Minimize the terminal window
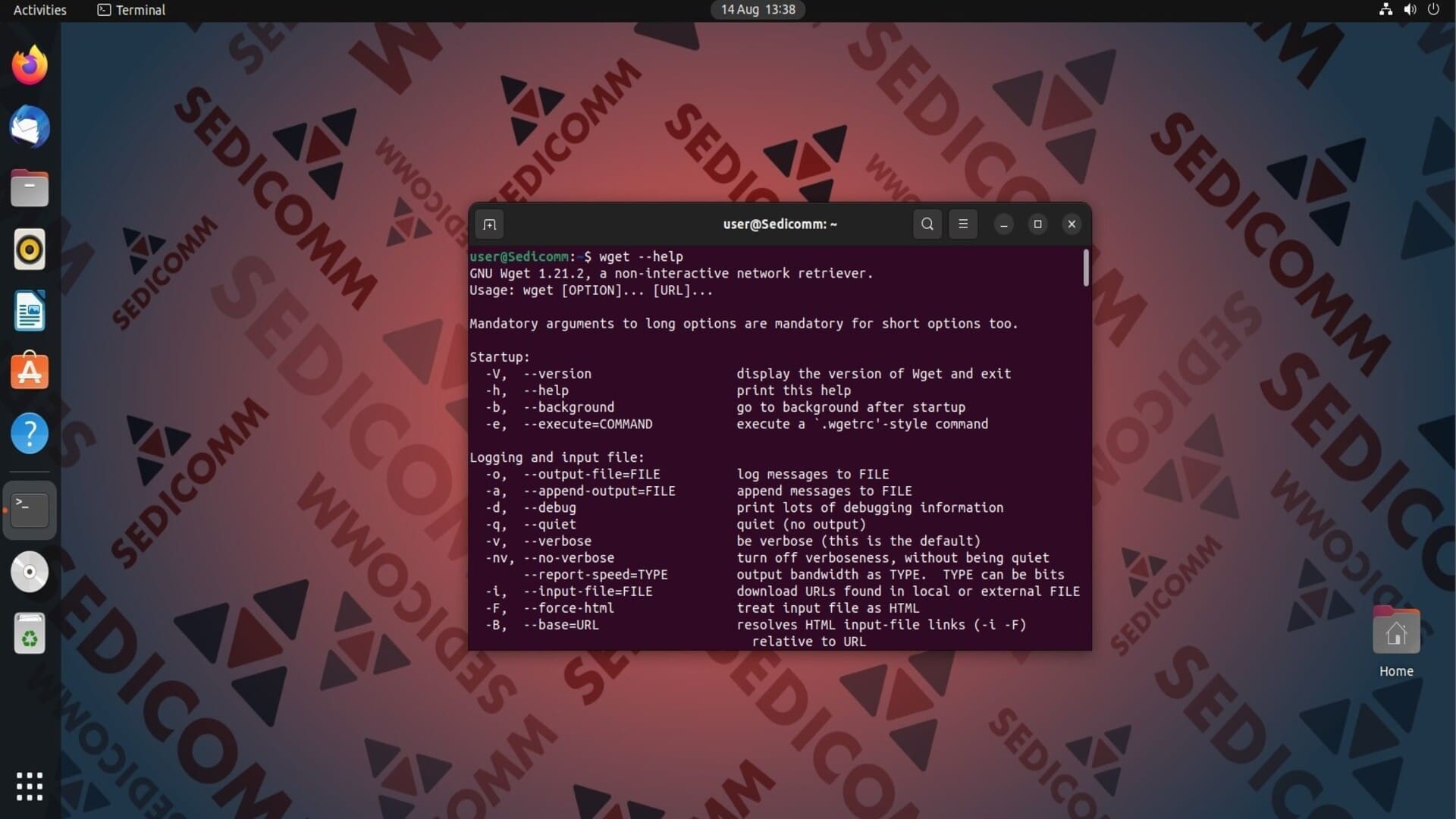Screen dimensions: 1456x819 (x=1003, y=224)
